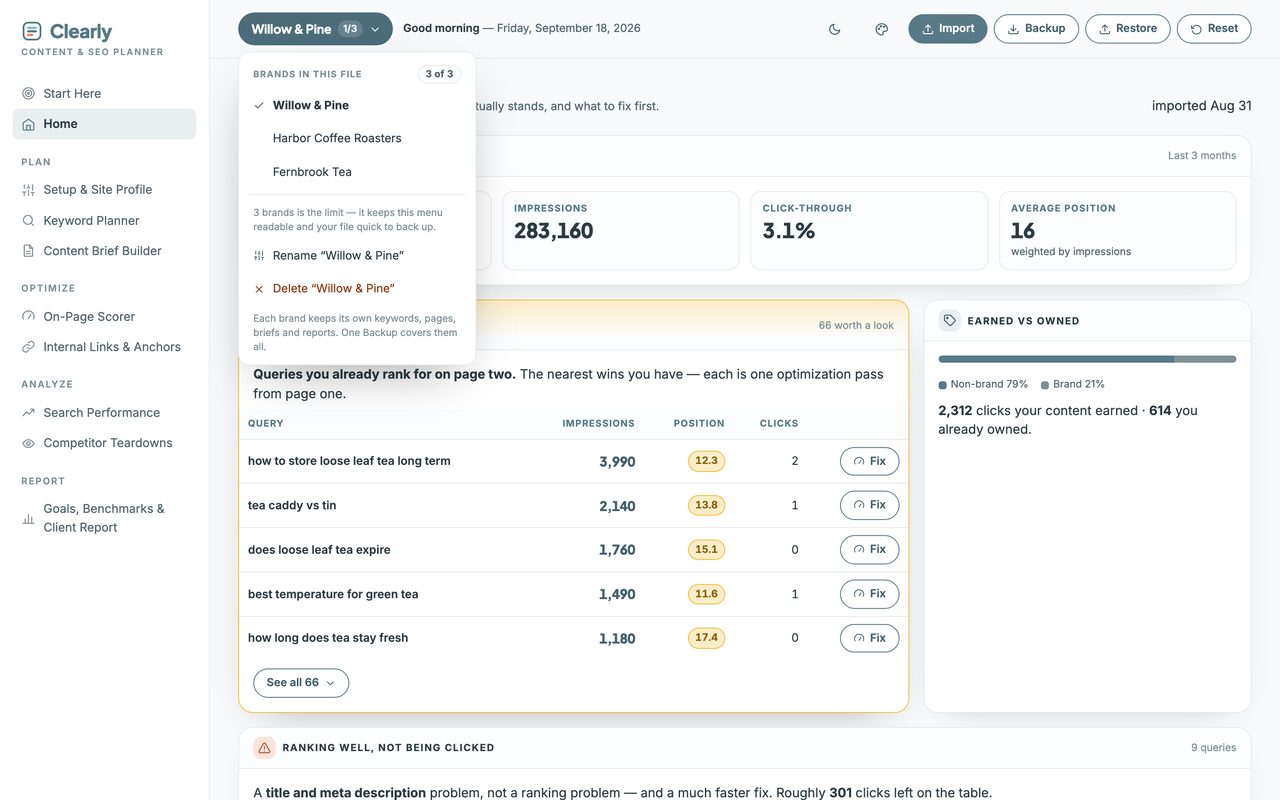This screenshot has width=1280, height=800.
Task: Fix 'best temperature for green tea' query
Action: pos(870,594)
